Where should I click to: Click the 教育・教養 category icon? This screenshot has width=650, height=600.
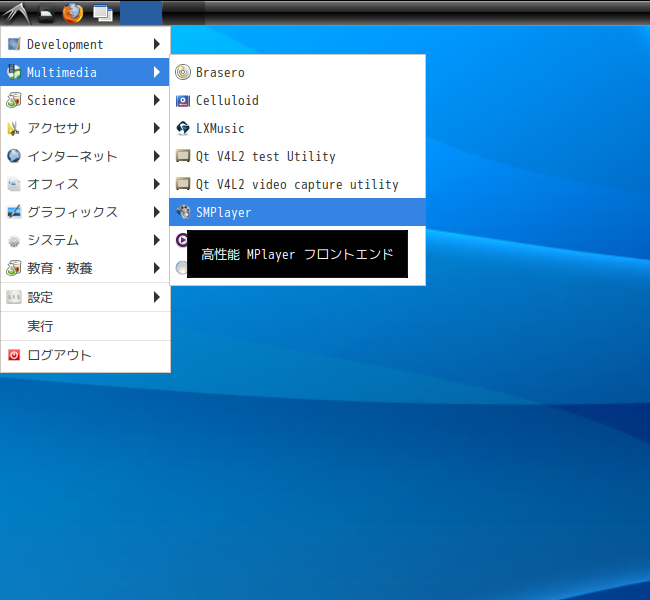pyautogui.click(x=14, y=268)
